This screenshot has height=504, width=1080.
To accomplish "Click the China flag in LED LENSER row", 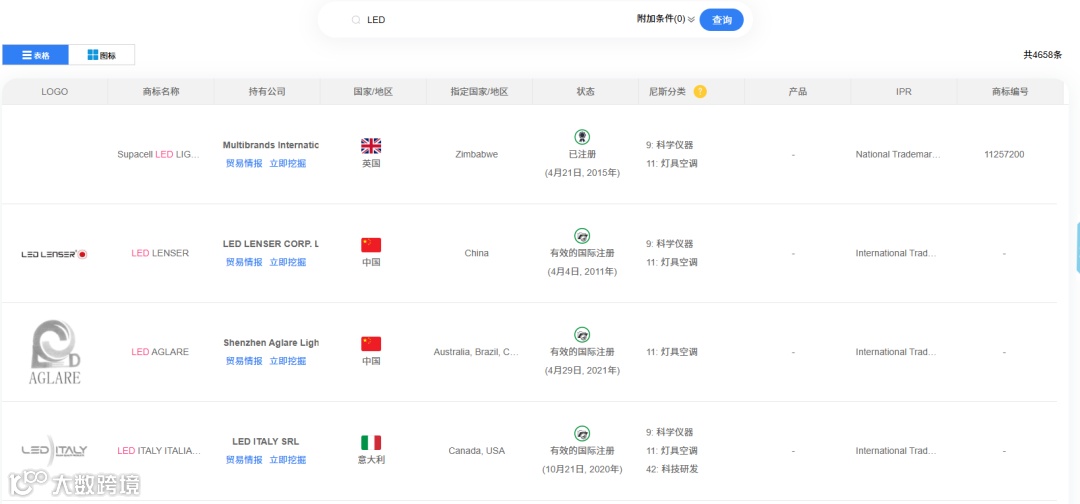I will [371, 245].
